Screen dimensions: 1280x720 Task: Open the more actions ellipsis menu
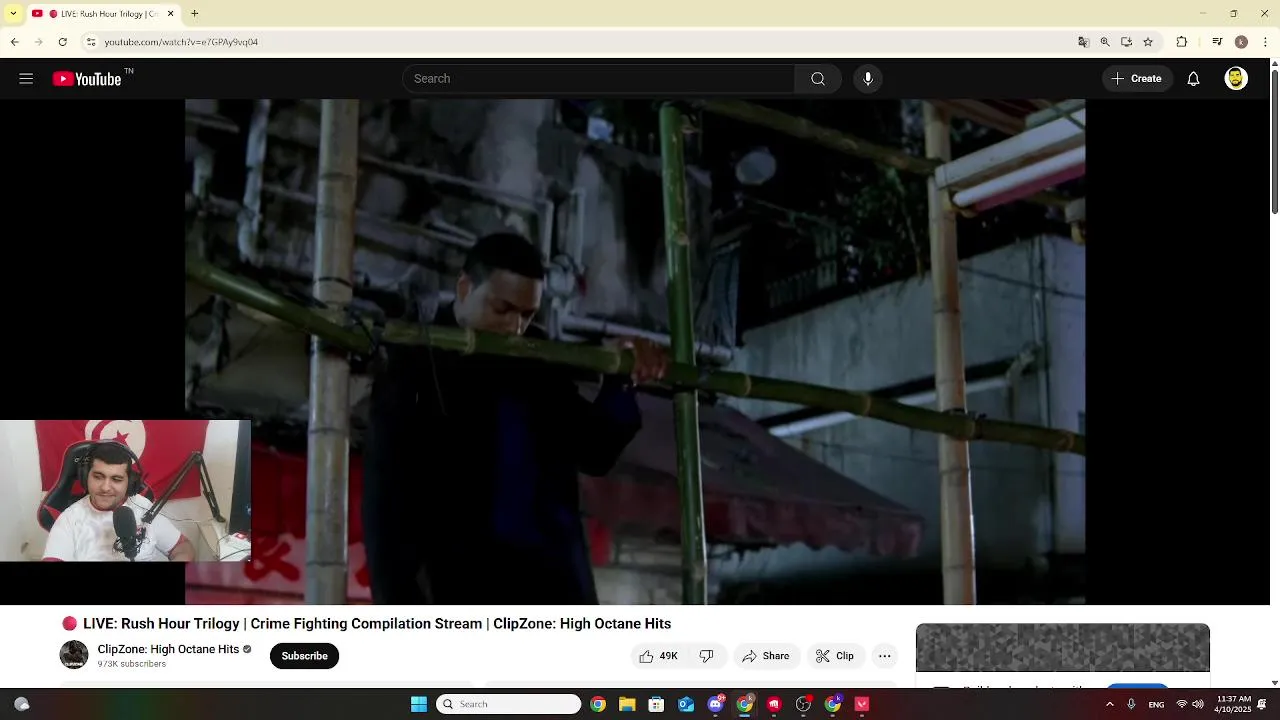pos(884,656)
